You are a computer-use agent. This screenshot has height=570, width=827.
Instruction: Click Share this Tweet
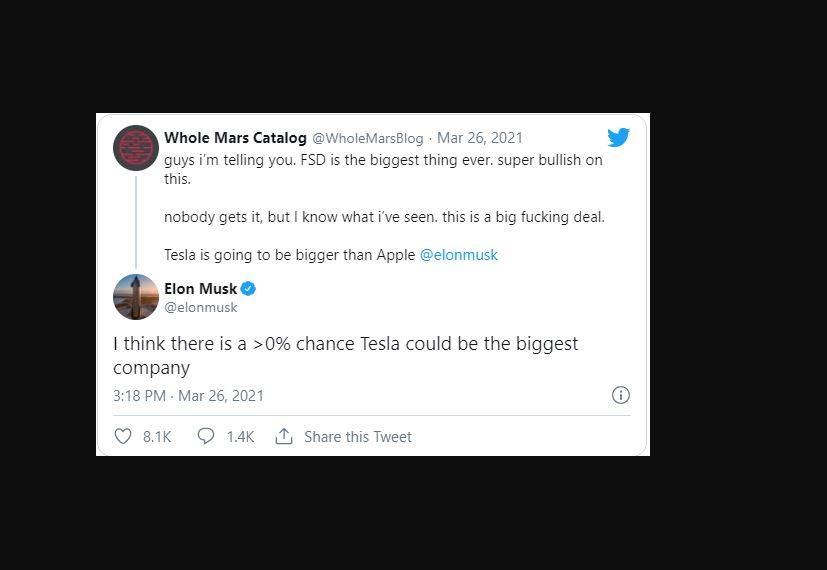coord(357,437)
